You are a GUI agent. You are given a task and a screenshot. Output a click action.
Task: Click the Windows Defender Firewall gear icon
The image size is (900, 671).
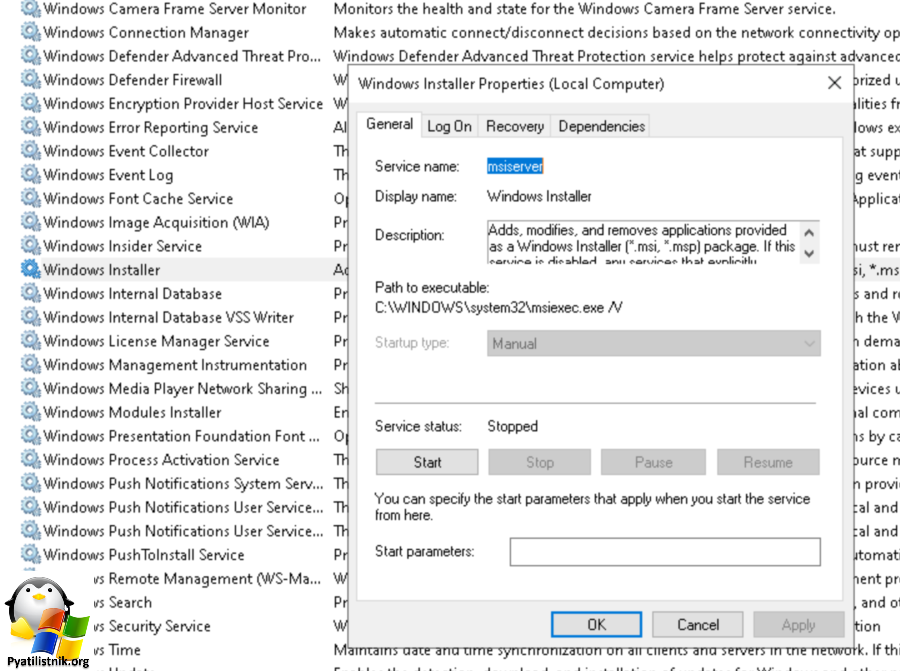[30, 80]
